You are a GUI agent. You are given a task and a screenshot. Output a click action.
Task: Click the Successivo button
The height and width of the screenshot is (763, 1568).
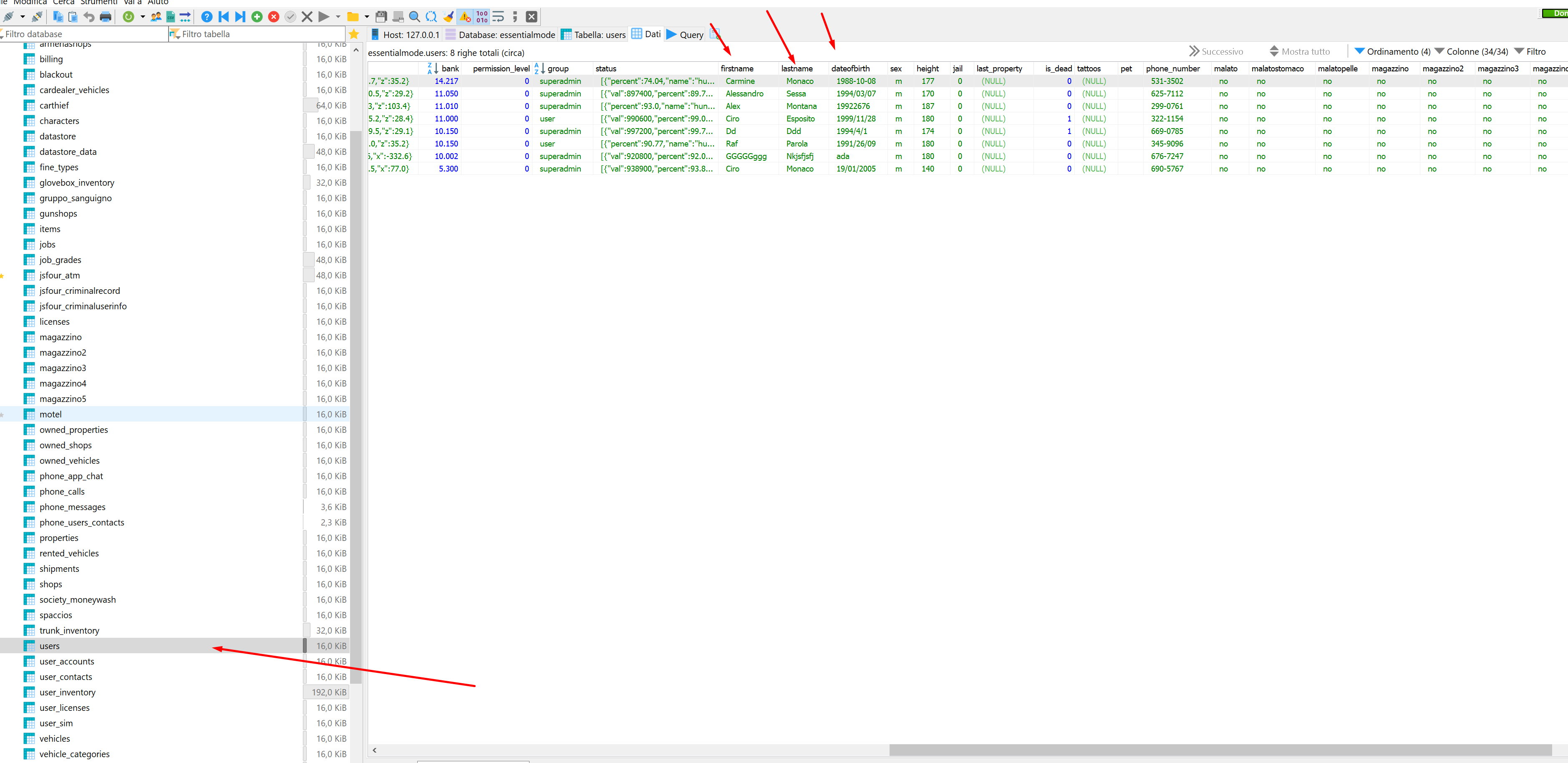click(1216, 52)
